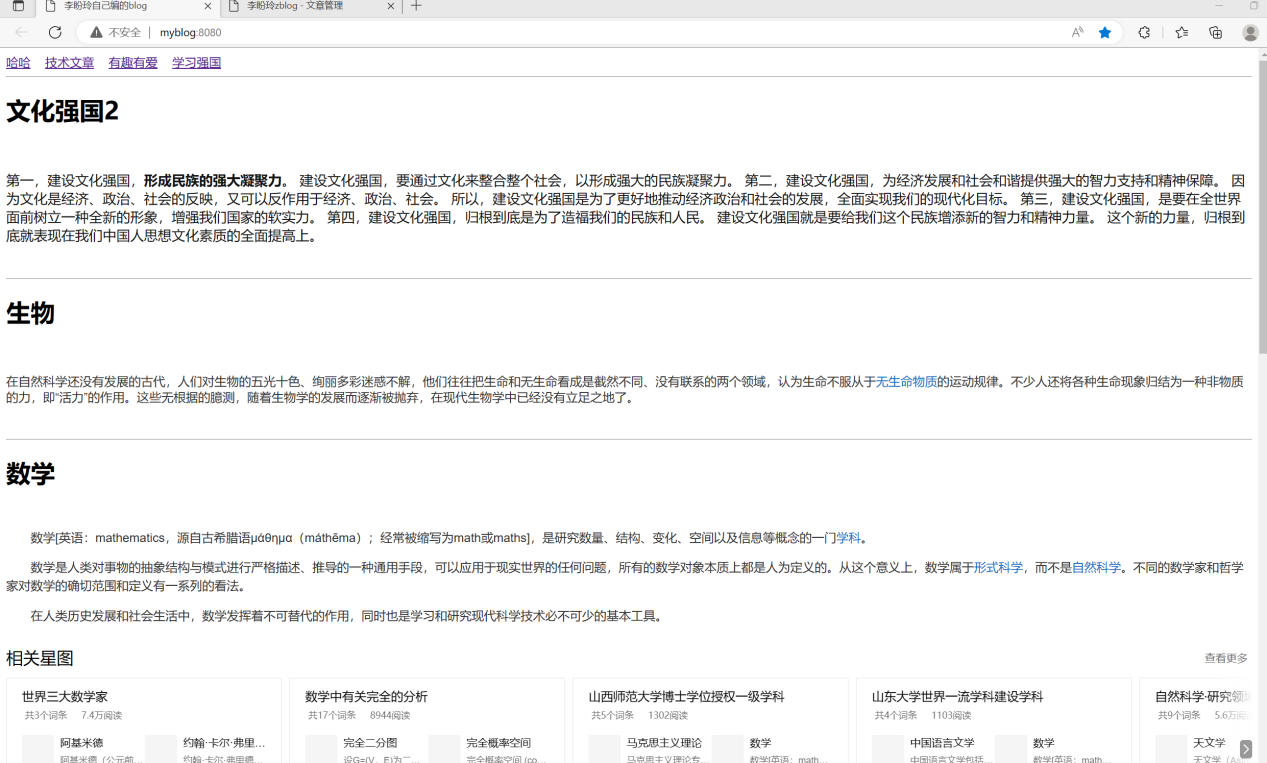Viewport: 1267px width, 763px height.
Task: Open the 查看更多 link
Action: click(1224, 658)
